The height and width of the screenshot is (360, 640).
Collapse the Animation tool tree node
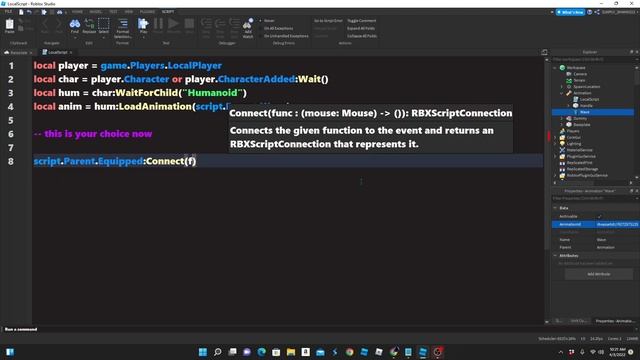tap(562, 93)
